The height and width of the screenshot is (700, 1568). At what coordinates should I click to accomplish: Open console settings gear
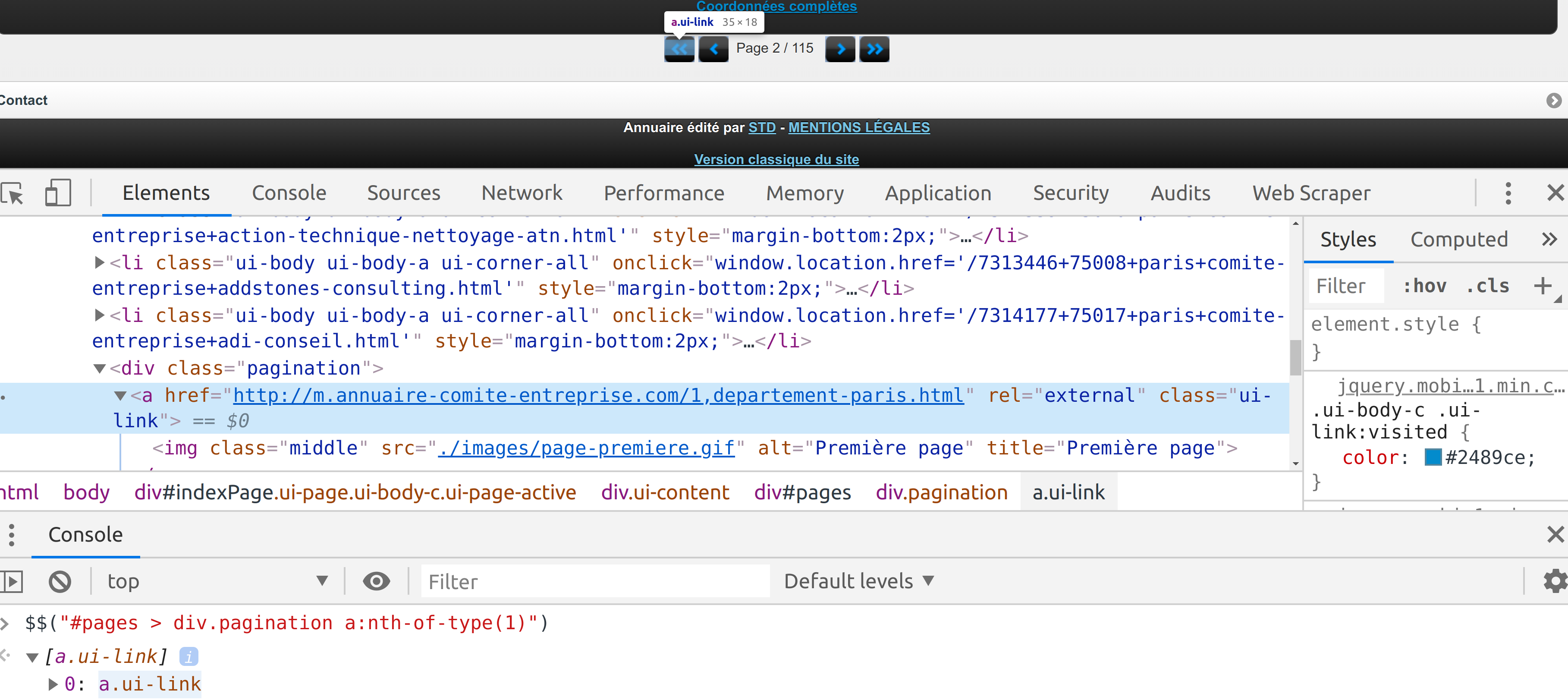coord(1555,581)
